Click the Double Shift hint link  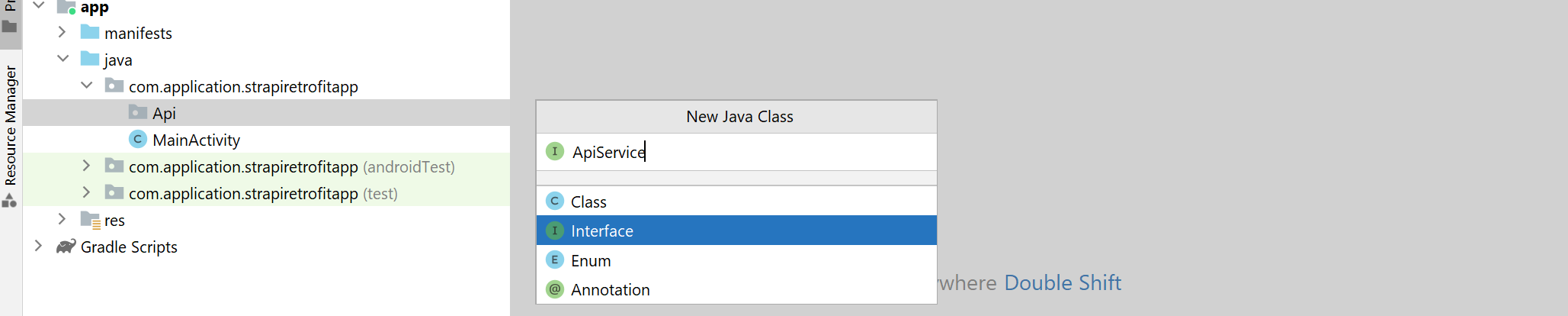1063,282
